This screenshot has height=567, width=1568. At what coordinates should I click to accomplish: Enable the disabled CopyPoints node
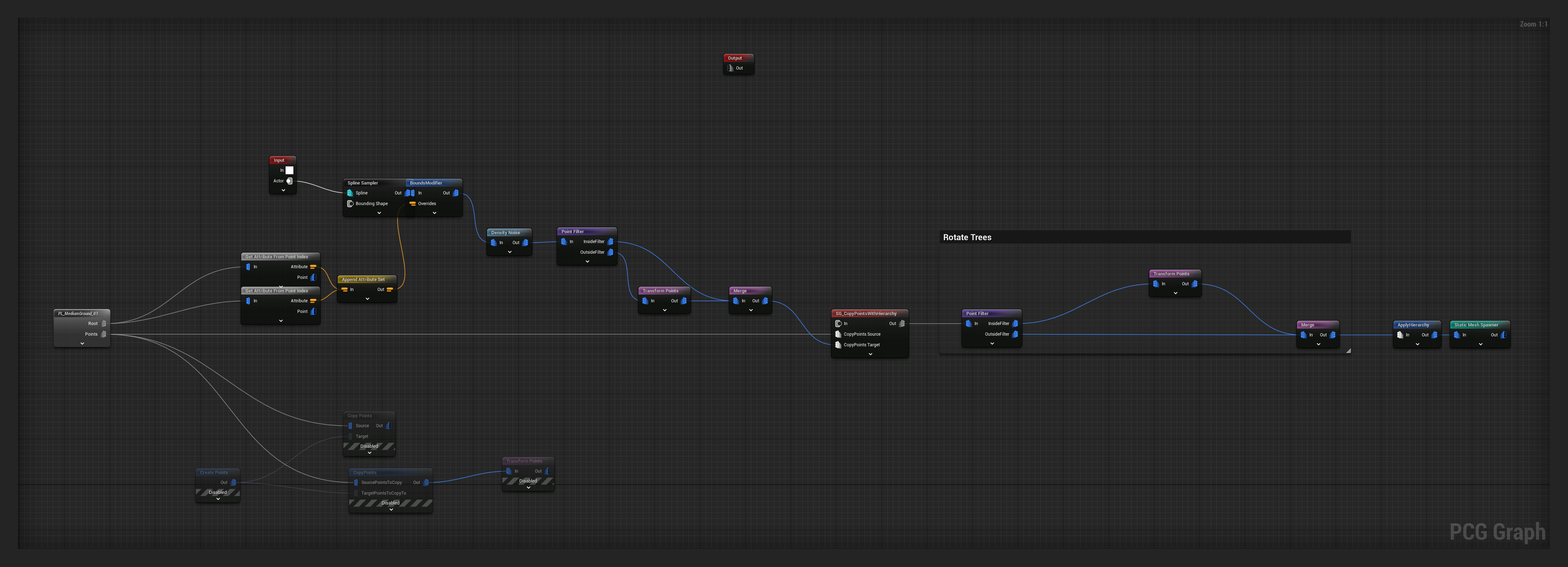(390, 502)
